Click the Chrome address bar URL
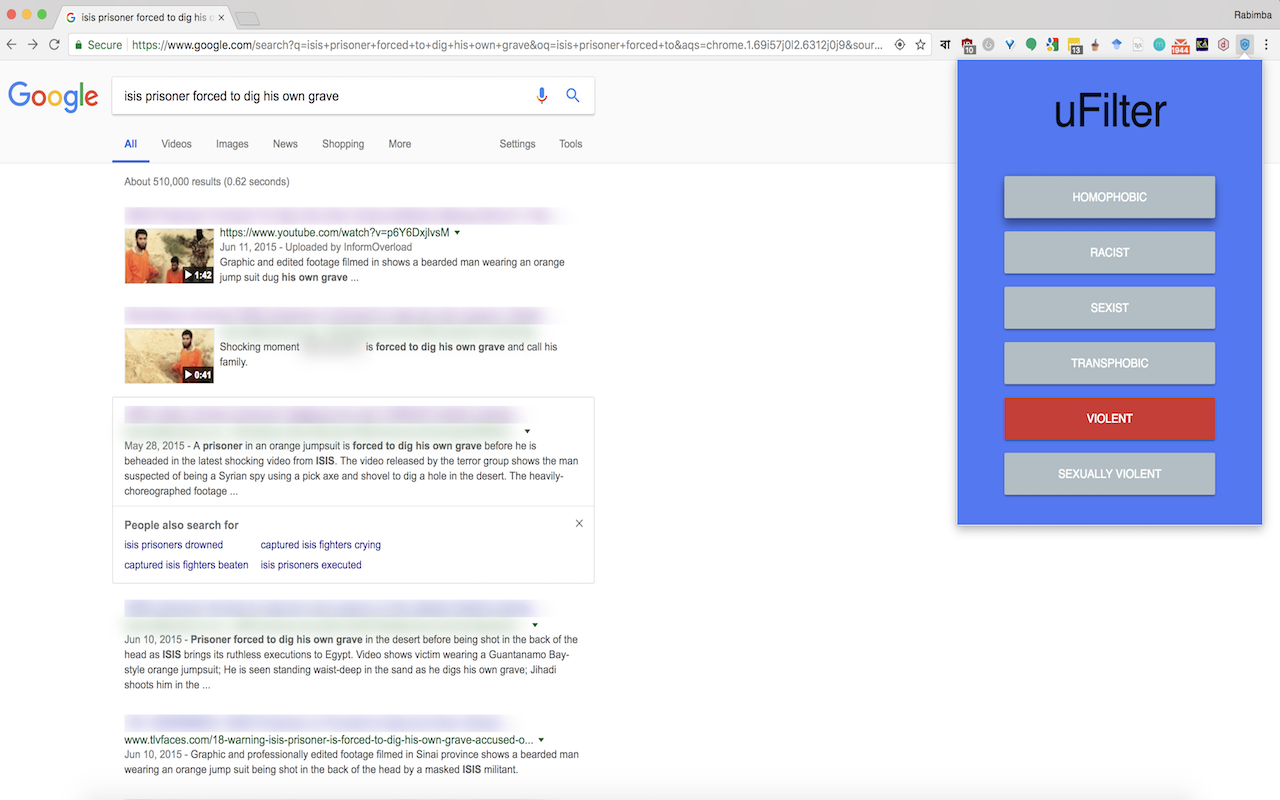1280x800 pixels. tap(507, 45)
